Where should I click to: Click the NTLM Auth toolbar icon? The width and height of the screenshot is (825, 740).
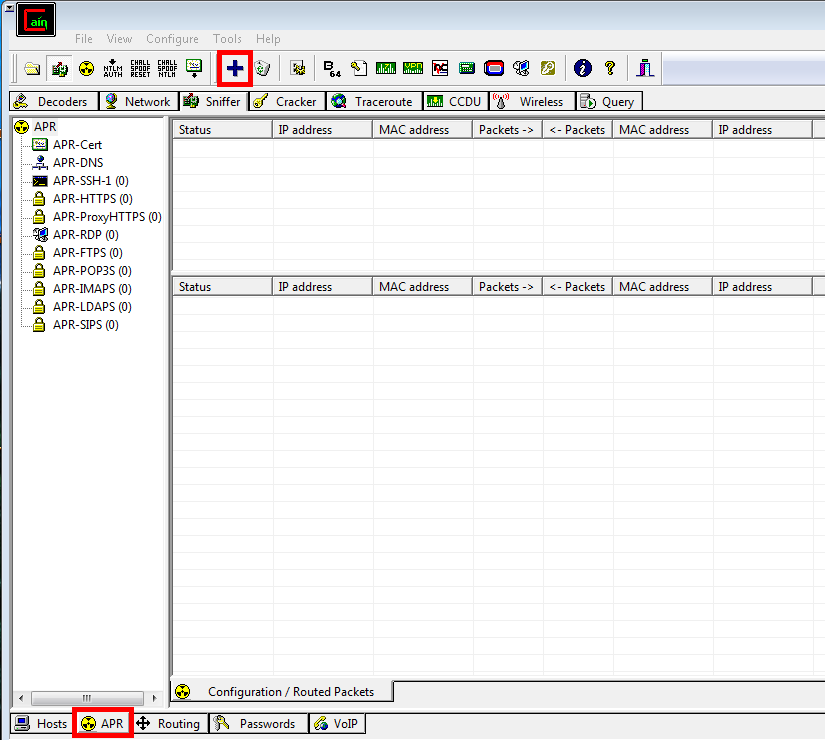pyautogui.click(x=113, y=68)
